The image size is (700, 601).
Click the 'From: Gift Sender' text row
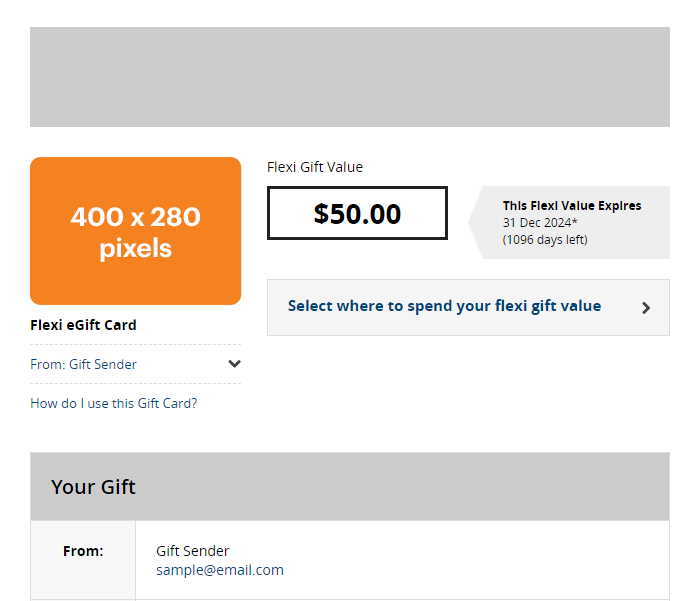click(x=84, y=364)
